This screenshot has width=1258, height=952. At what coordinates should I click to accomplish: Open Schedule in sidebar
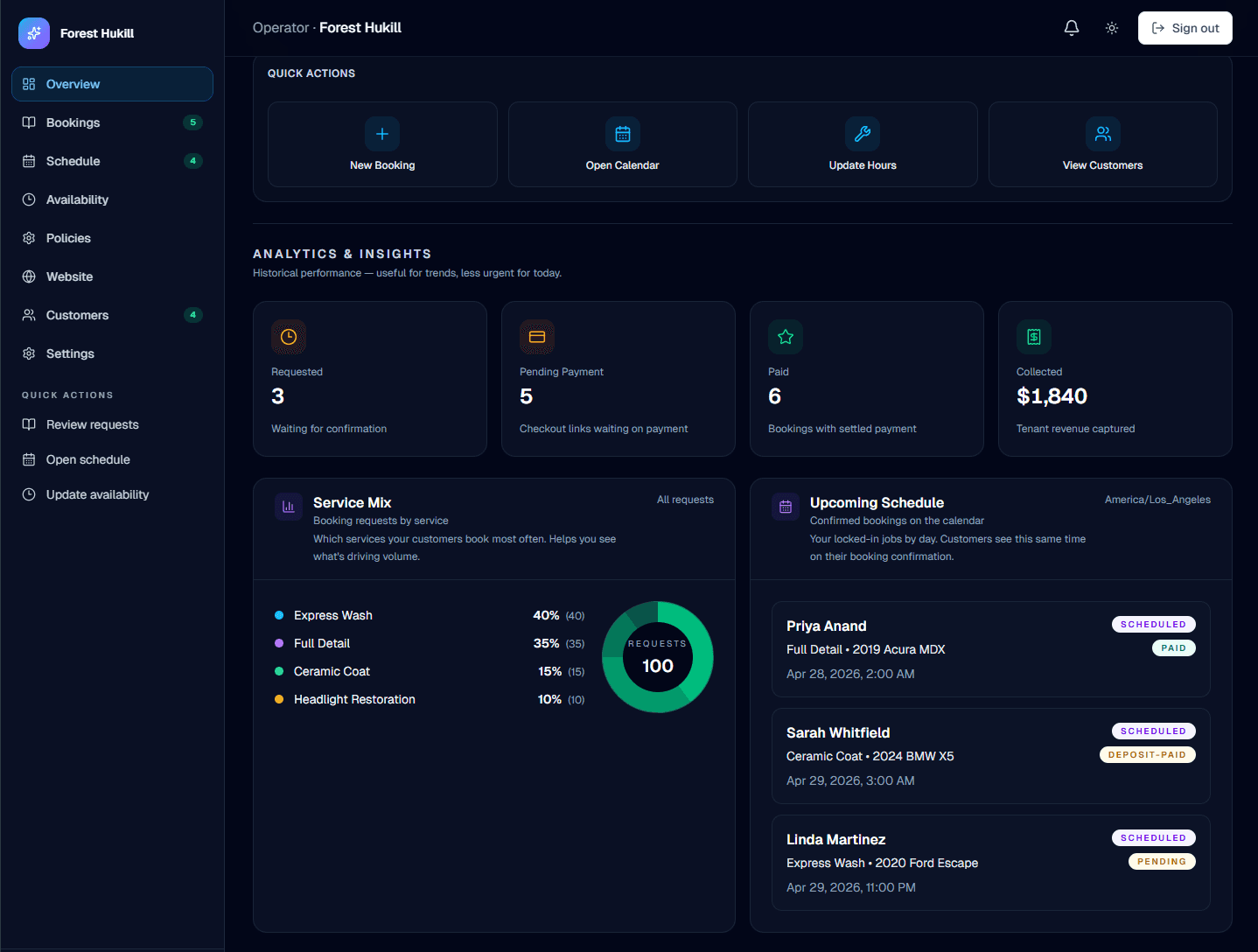(112, 161)
